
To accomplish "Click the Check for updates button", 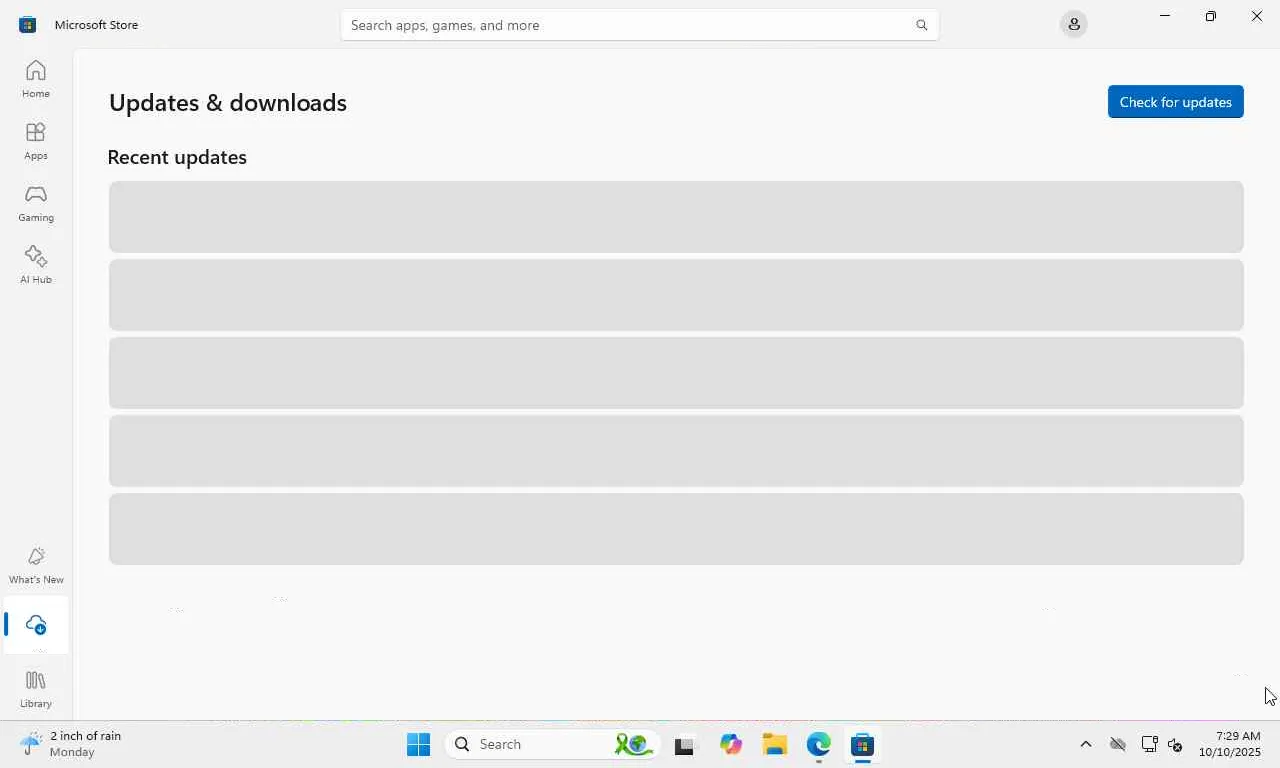I will coord(1175,102).
